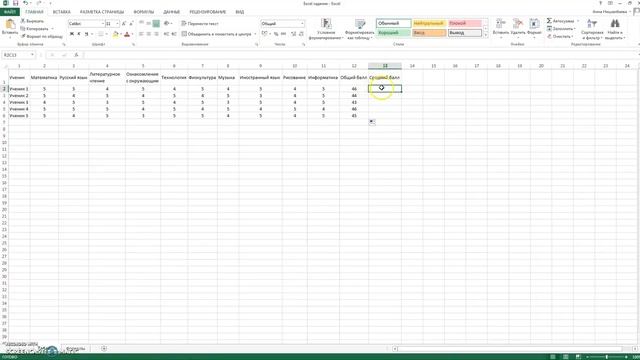Open fill color dropdown arrow
Image resolution: width=640 pixels, height=360 pixels.
point(121,34)
